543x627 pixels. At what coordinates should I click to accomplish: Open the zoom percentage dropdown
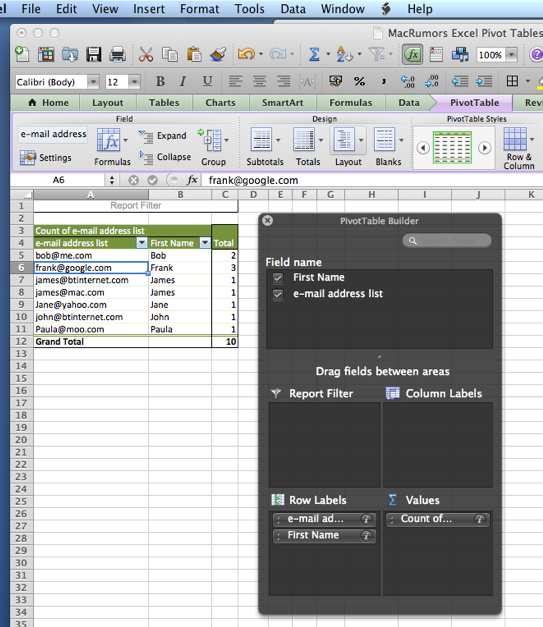coord(511,55)
